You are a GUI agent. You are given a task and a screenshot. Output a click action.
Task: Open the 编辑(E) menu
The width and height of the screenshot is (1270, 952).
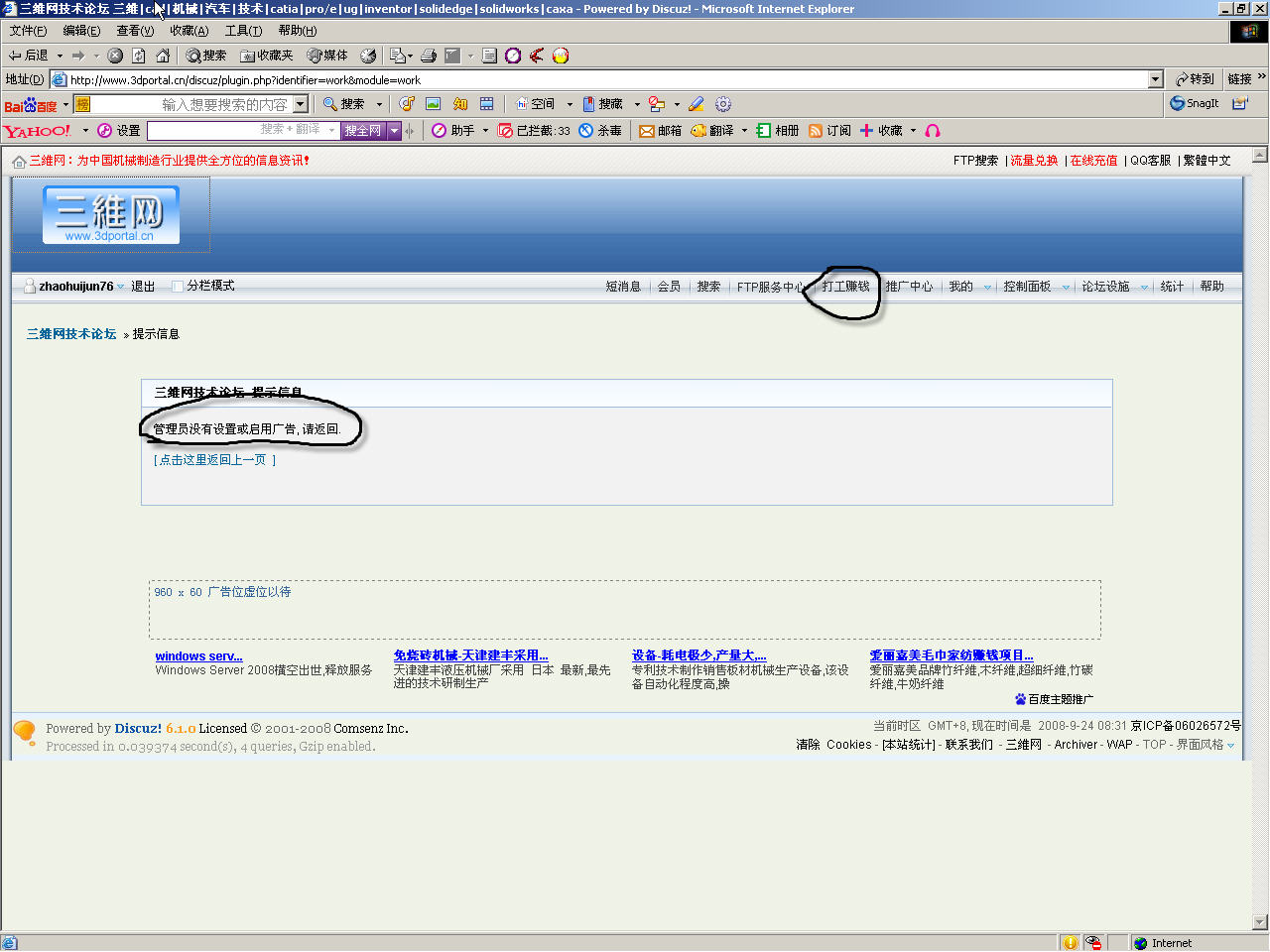pyautogui.click(x=81, y=31)
